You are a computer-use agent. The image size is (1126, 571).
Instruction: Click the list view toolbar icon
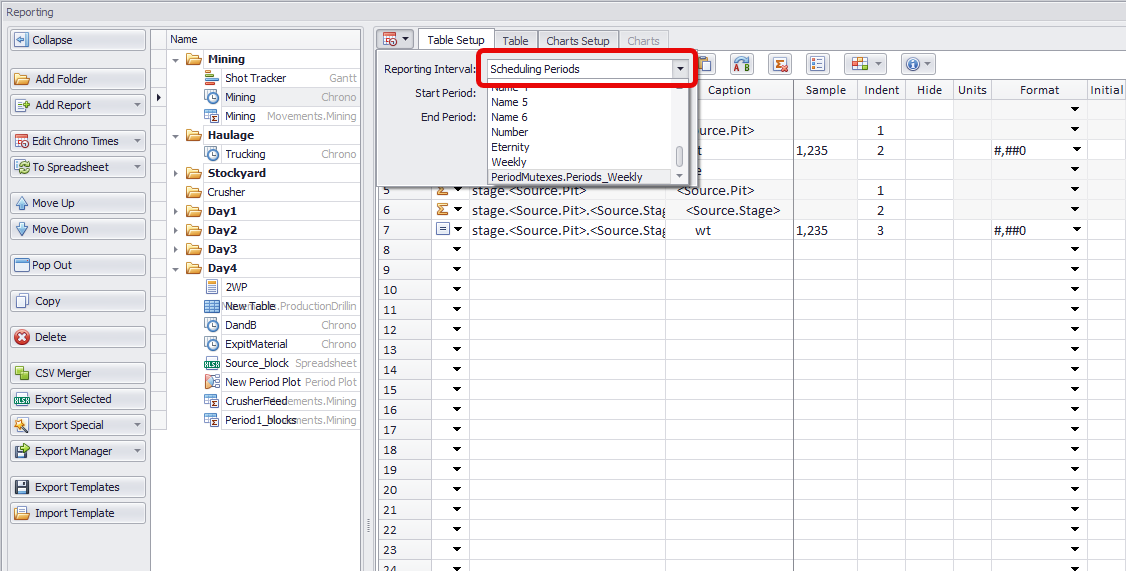pyautogui.click(x=817, y=65)
